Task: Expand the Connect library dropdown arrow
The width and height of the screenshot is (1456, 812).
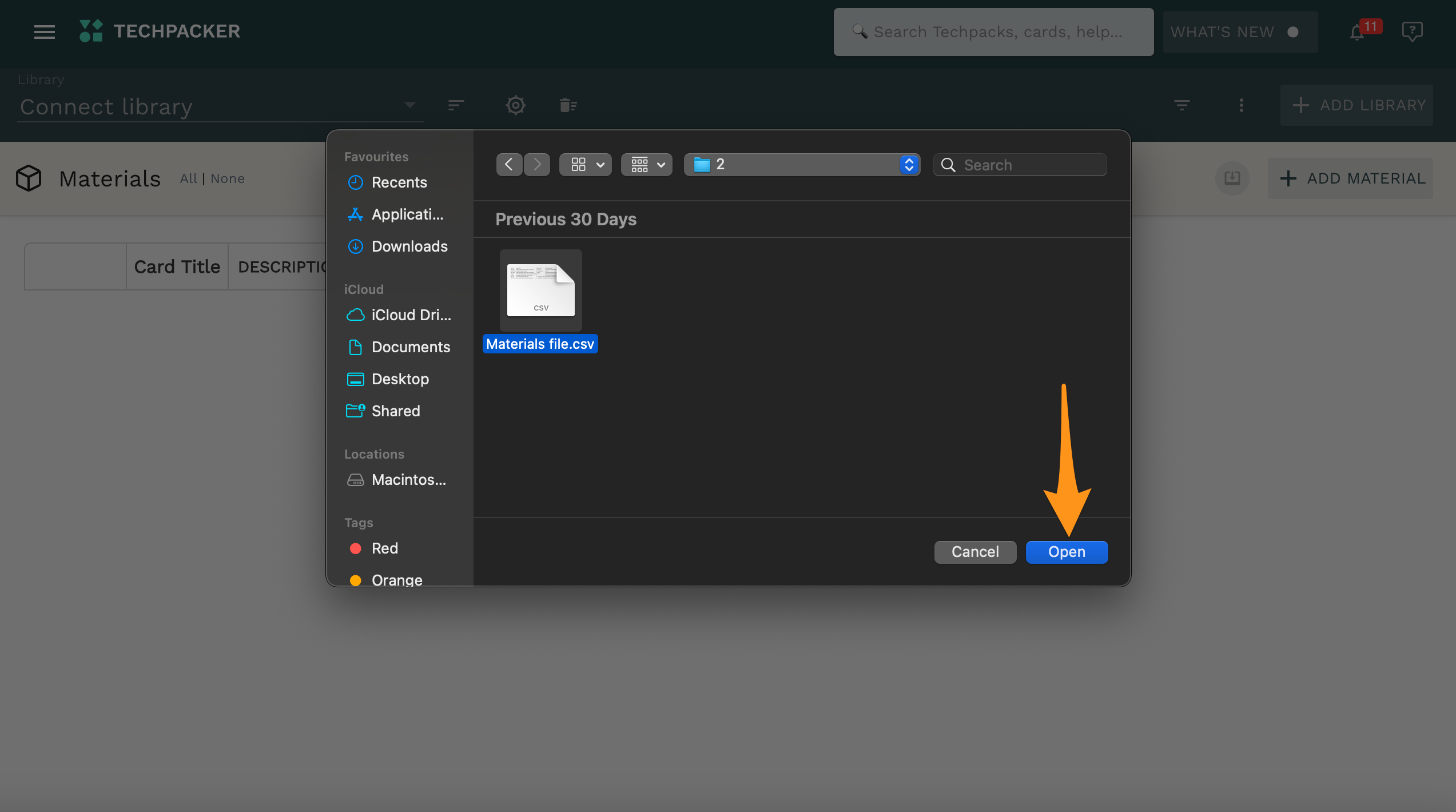Action: (409, 105)
